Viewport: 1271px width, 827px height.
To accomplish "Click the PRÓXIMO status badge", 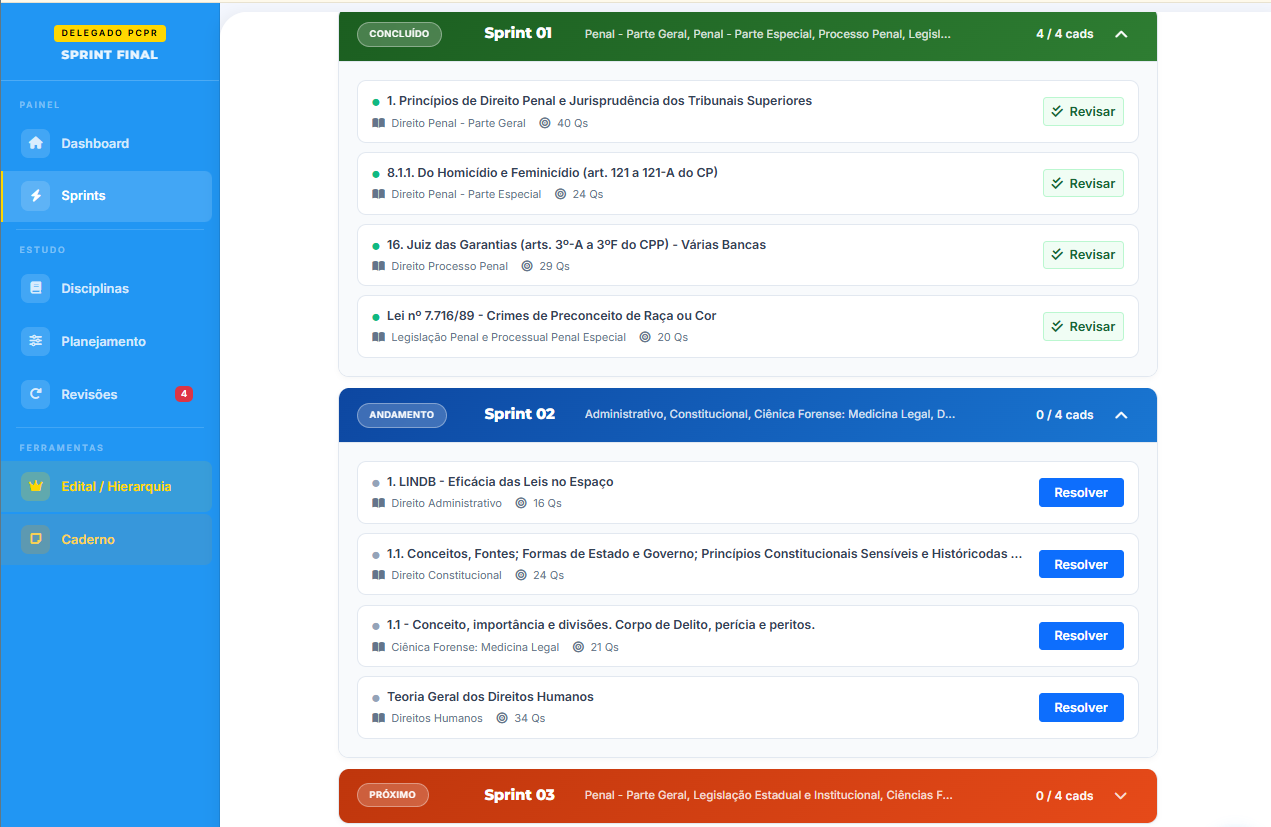I will pos(393,796).
